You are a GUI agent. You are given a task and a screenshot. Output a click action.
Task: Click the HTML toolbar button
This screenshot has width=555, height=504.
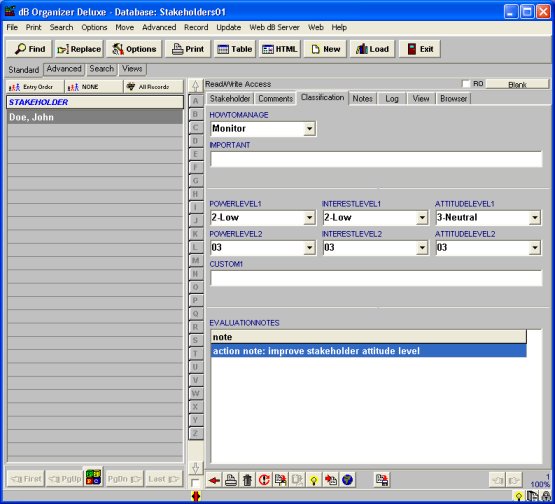pyautogui.click(x=280, y=49)
